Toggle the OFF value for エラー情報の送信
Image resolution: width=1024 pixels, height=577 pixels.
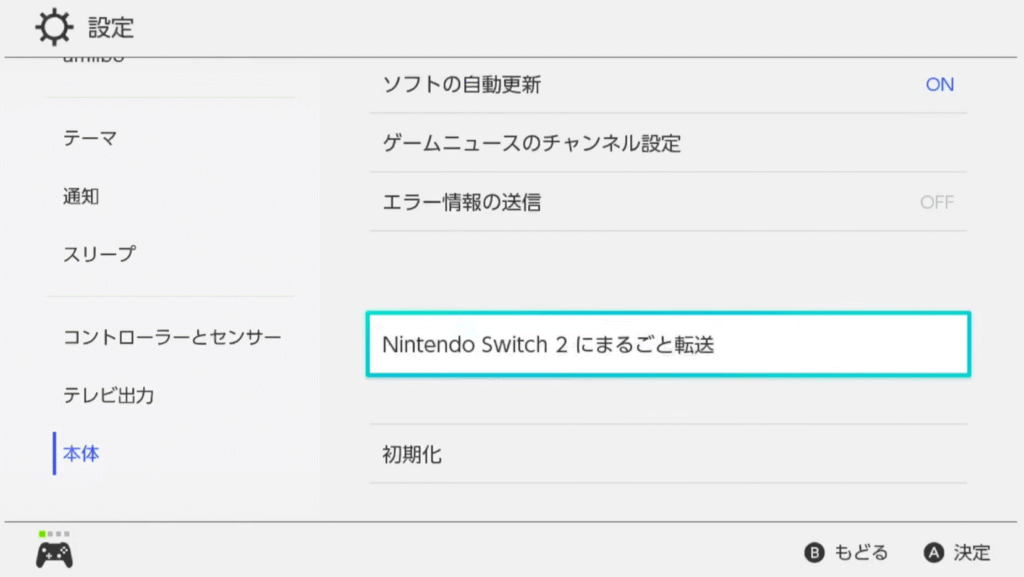[937, 202]
